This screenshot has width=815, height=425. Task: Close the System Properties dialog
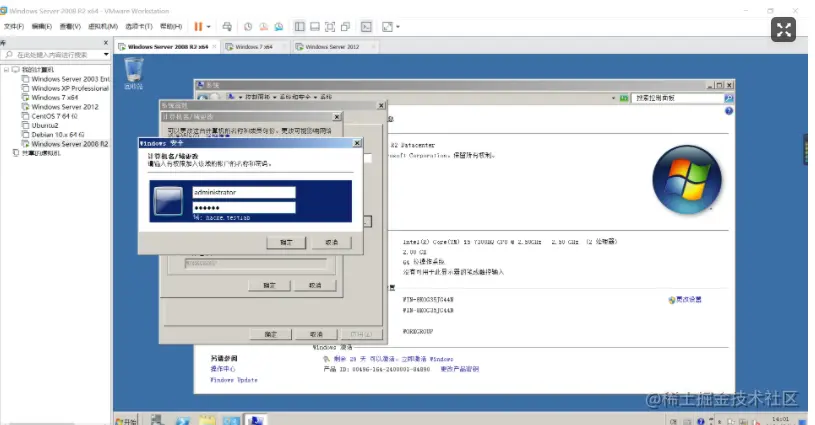coord(381,105)
